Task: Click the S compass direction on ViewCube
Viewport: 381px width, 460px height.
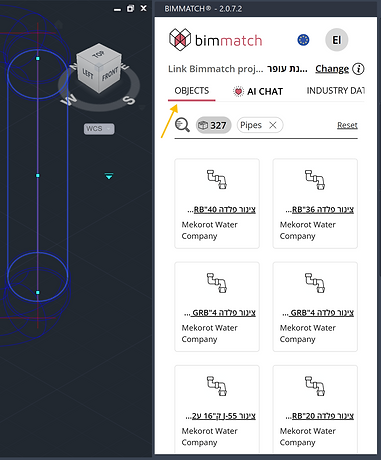Action: pos(129,100)
